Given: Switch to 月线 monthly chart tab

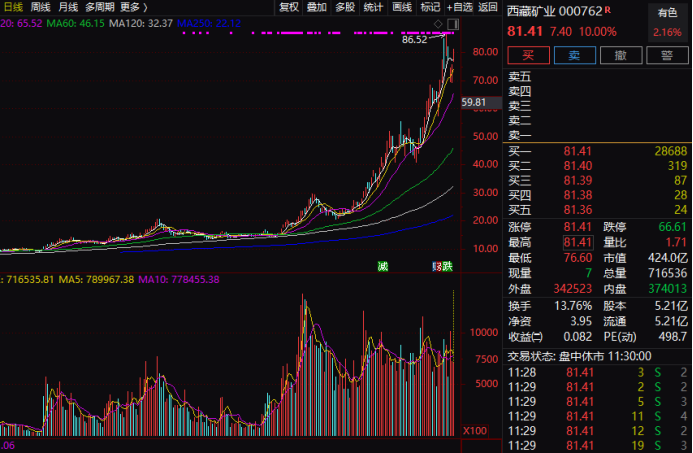Looking at the screenshot, I should [69, 7].
